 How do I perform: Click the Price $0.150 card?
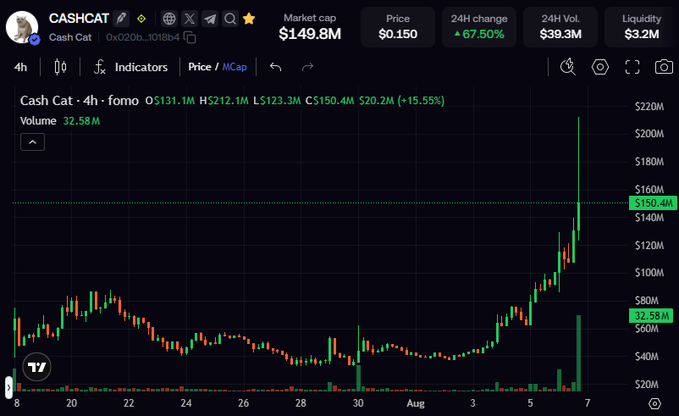click(x=398, y=27)
